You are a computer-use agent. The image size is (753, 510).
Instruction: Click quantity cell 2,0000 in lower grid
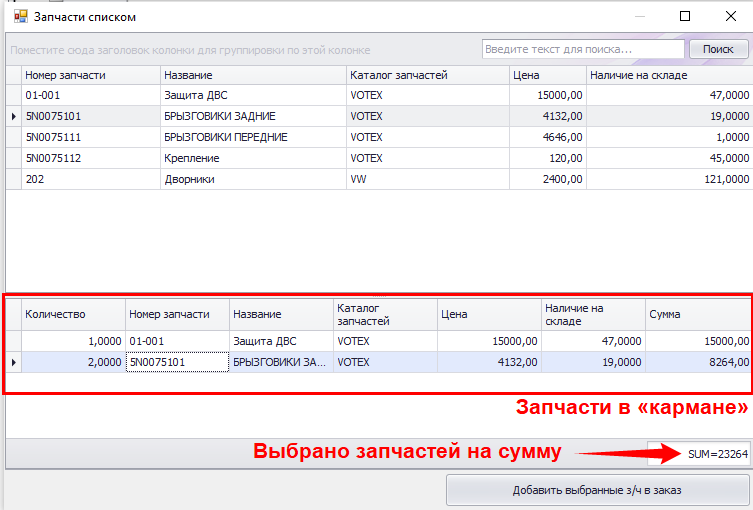[72, 362]
